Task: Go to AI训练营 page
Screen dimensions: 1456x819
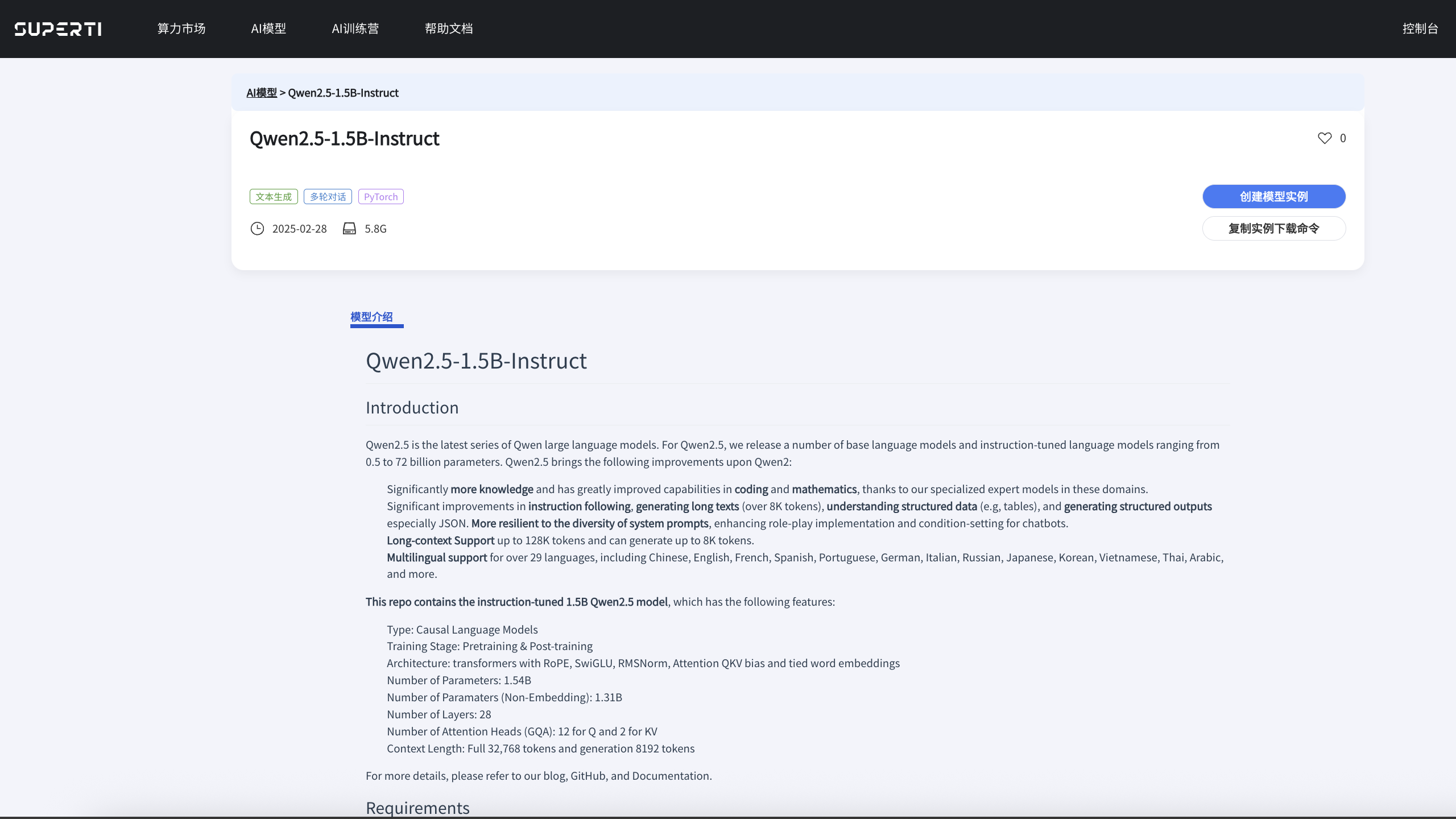Action: (x=355, y=28)
